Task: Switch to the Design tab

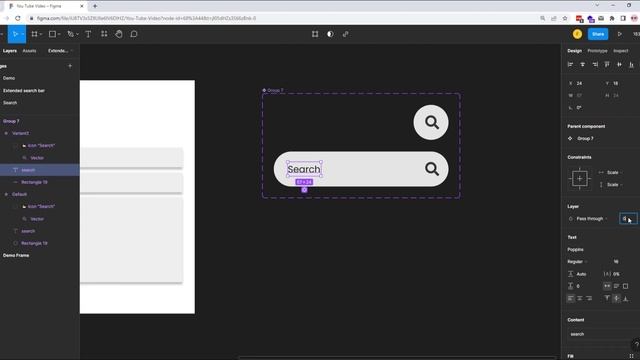Action: (574, 51)
